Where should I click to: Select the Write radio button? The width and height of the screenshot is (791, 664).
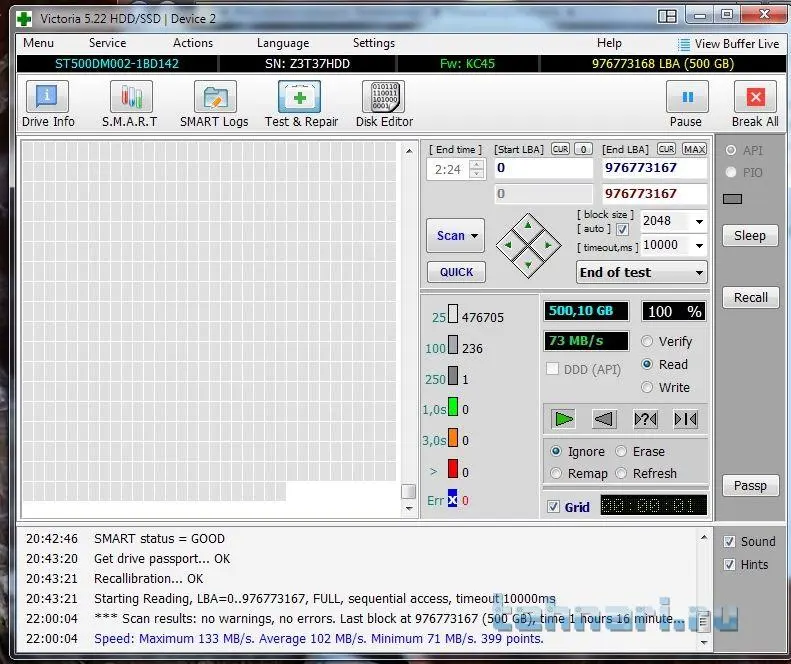647,387
